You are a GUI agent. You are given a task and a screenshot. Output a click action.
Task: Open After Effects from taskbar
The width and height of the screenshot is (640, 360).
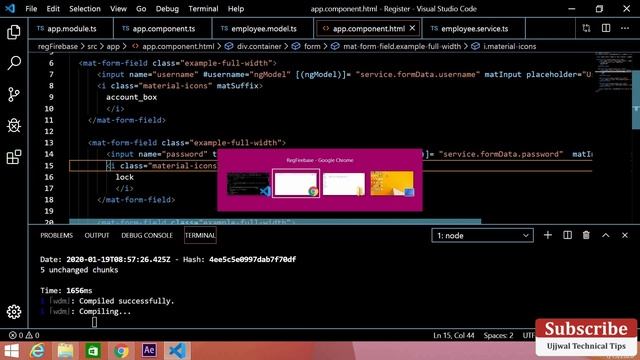(x=149, y=350)
